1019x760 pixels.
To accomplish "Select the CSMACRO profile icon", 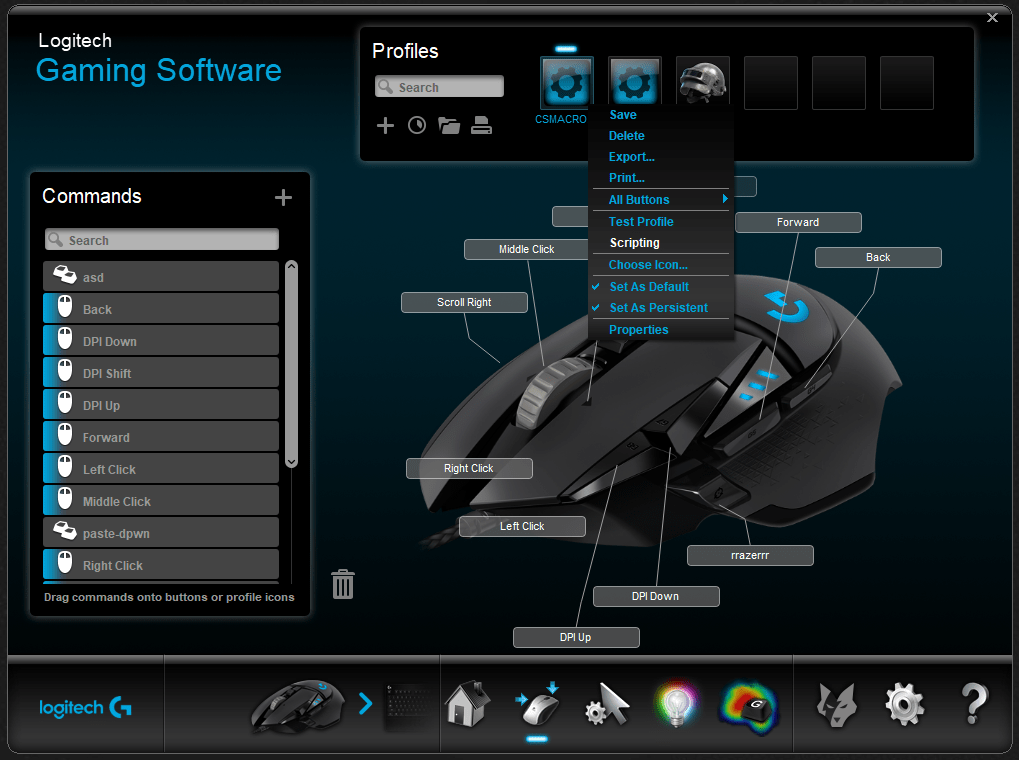I will pos(567,81).
